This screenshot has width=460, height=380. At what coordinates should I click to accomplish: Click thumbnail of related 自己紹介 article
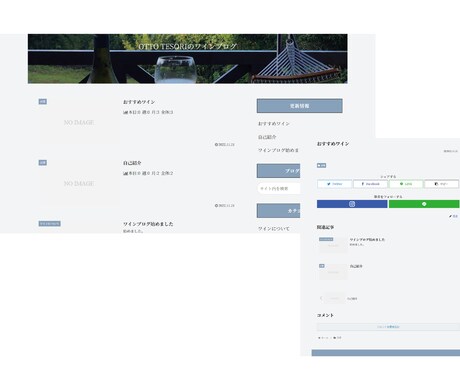coord(333,272)
